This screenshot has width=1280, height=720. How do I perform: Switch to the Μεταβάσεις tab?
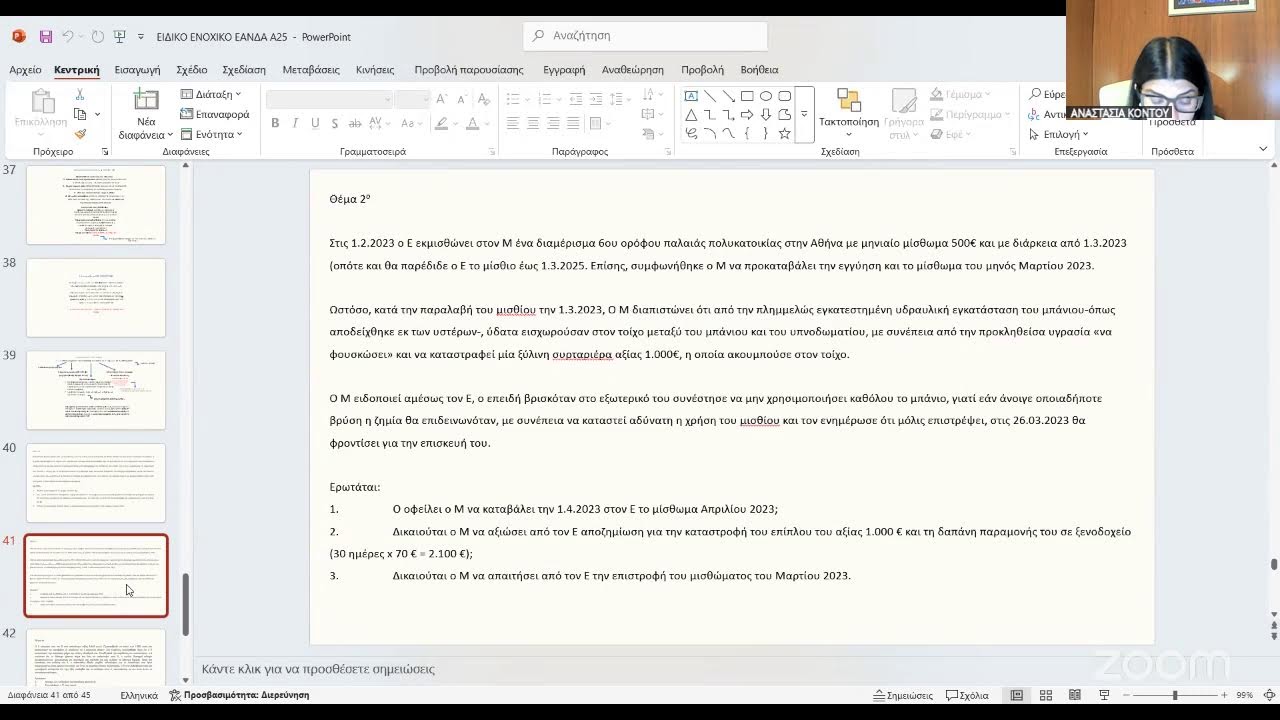tap(311, 70)
